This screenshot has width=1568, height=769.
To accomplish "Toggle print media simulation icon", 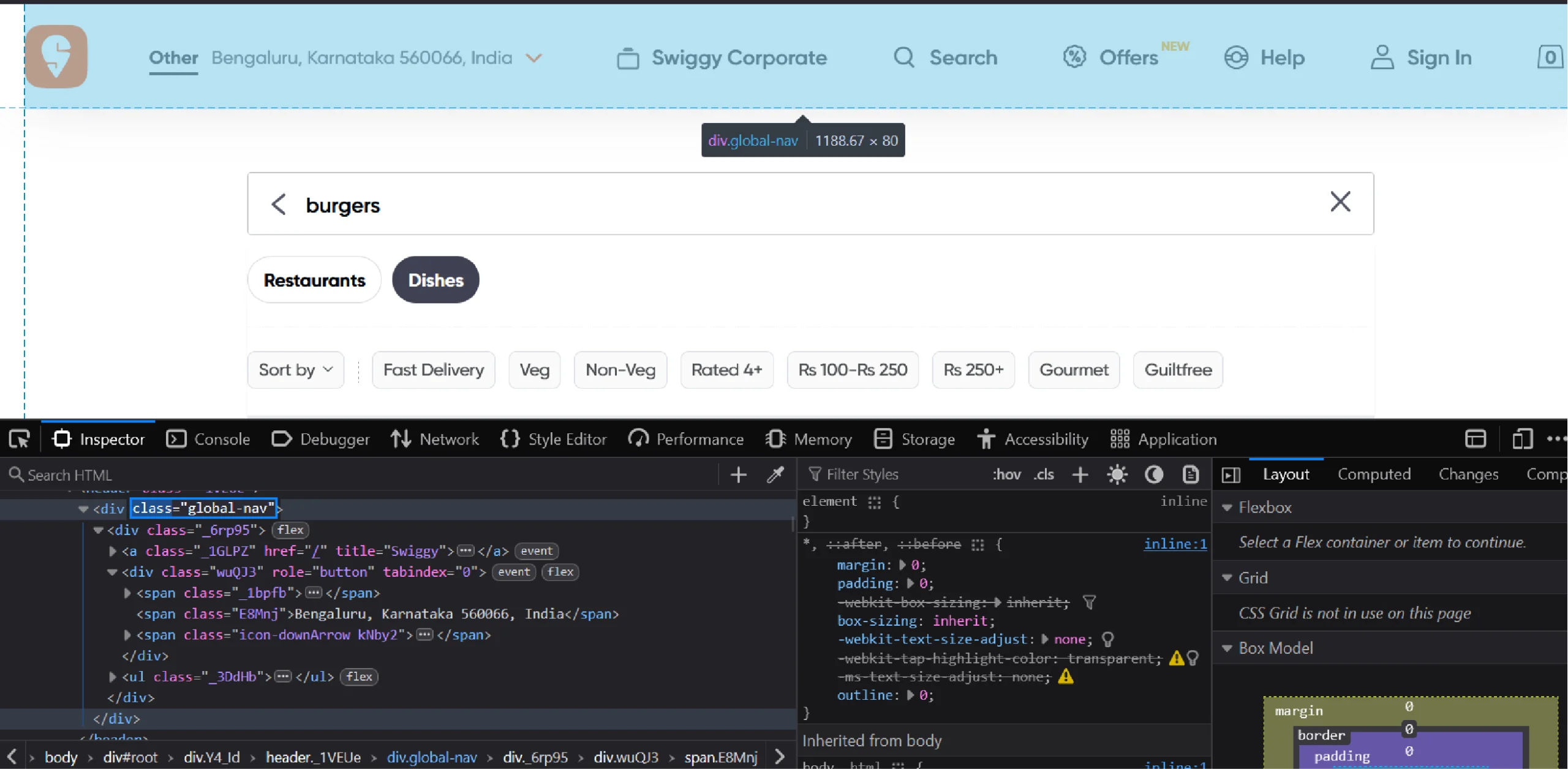I will [1190, 475].
